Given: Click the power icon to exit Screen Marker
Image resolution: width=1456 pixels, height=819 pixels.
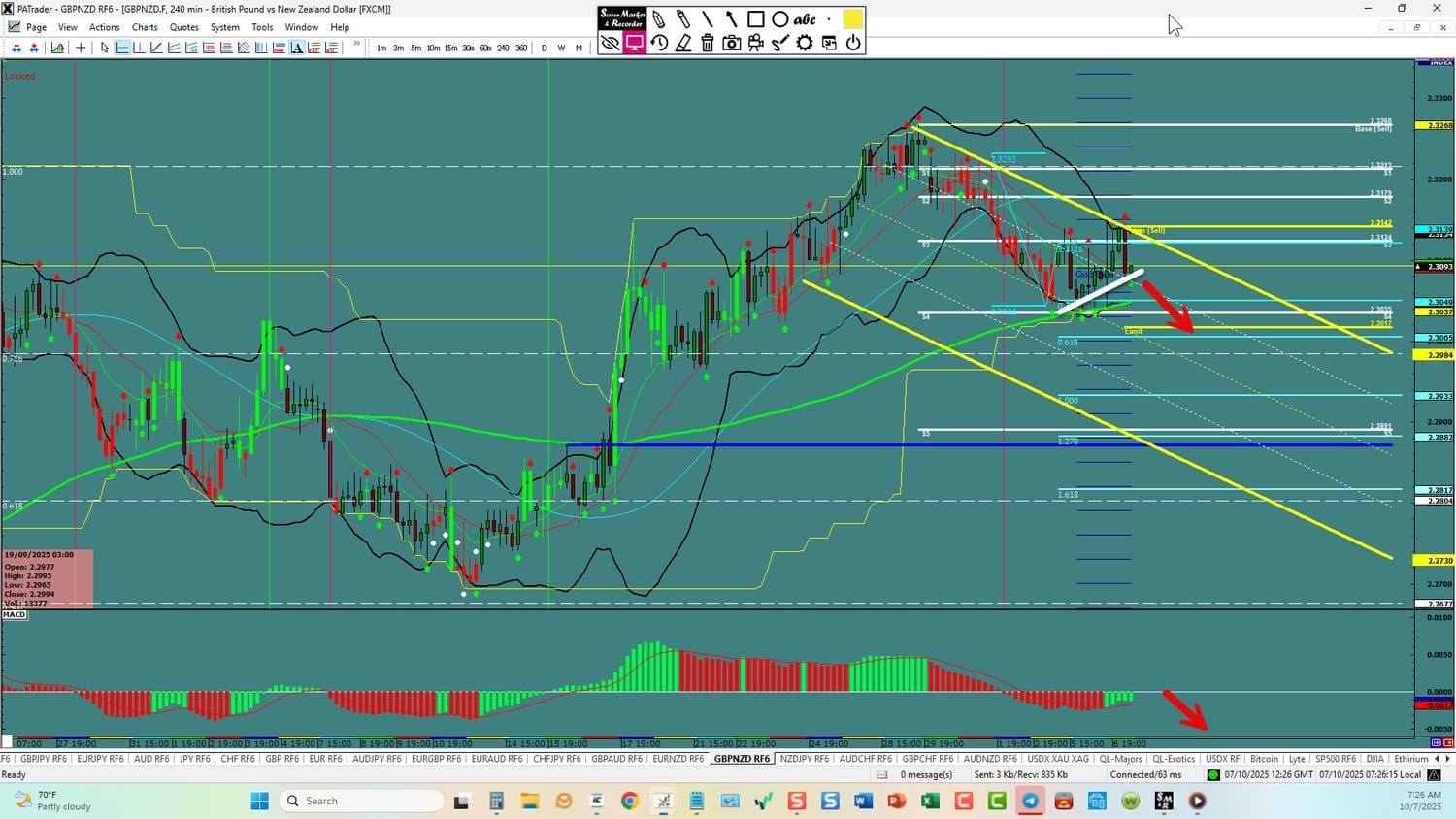Looking at the screenshot, I should (x=853, y=43).
